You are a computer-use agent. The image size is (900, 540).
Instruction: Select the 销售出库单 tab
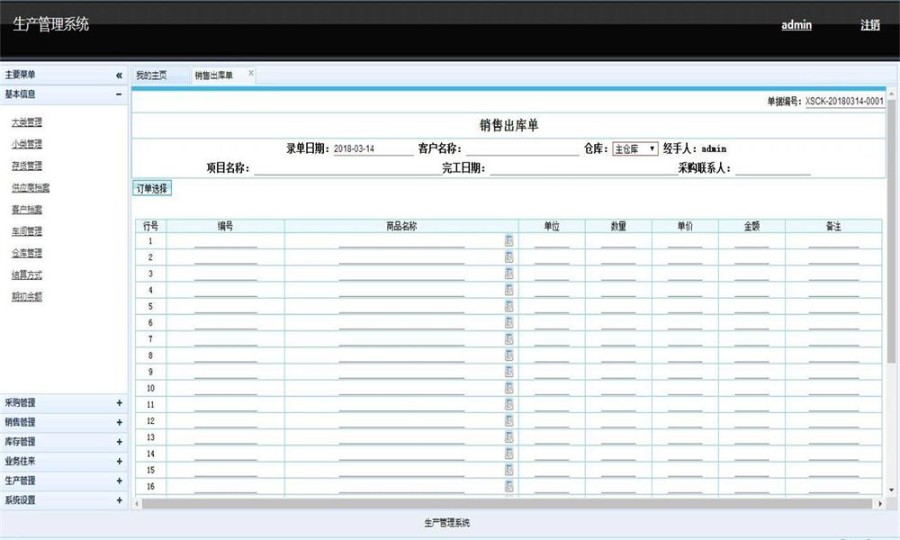[214, 75]
